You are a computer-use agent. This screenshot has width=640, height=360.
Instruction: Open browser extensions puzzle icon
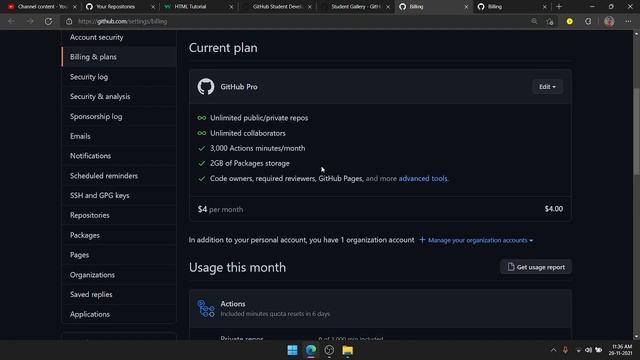click(588, 21)
